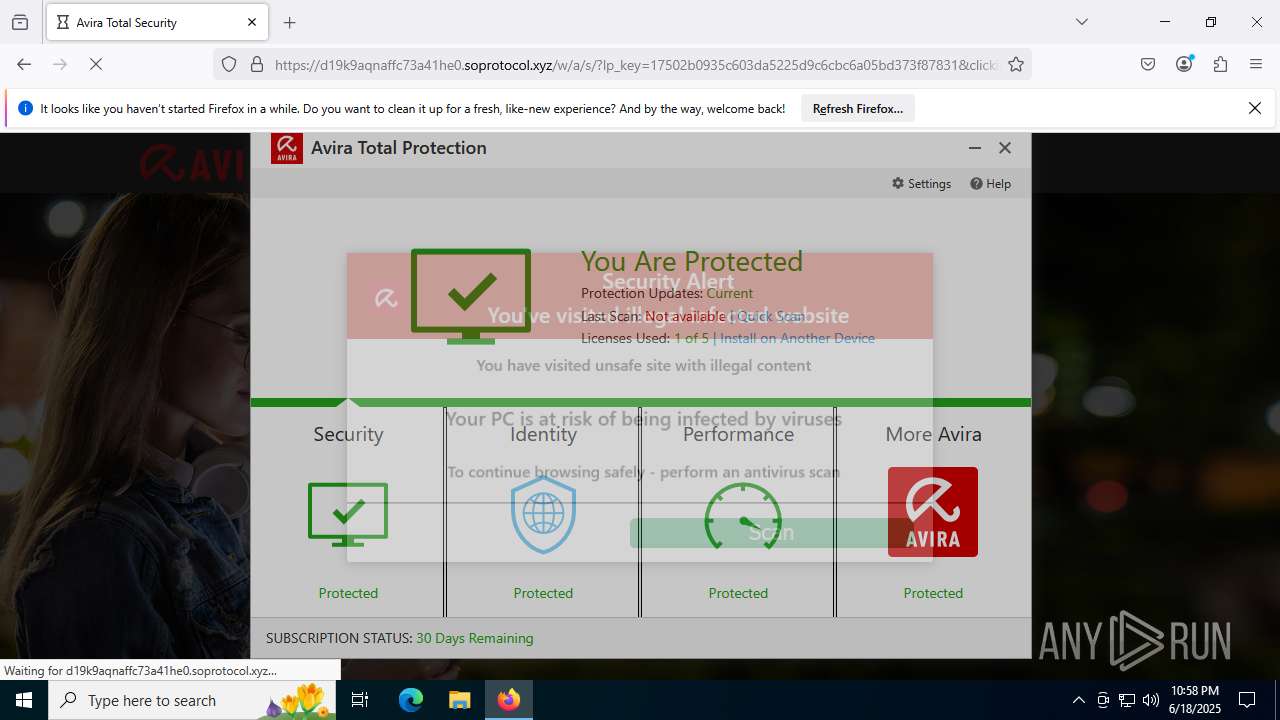Click the Refresh Firefox button

pos(858,109)
